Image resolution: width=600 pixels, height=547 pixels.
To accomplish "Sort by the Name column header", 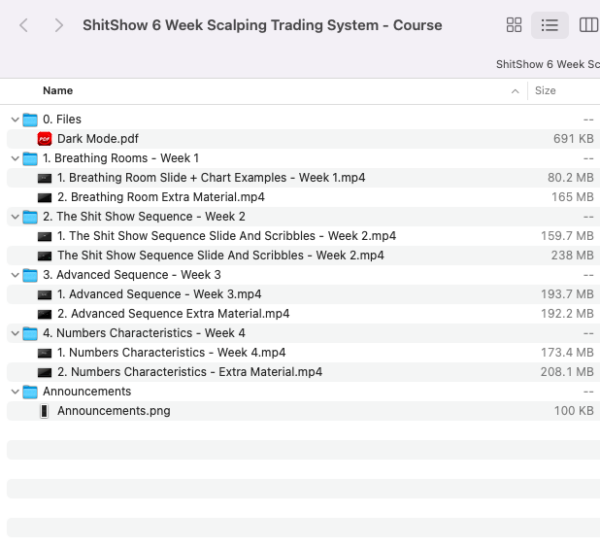I will pyautogui.click(x=58, y=91).
